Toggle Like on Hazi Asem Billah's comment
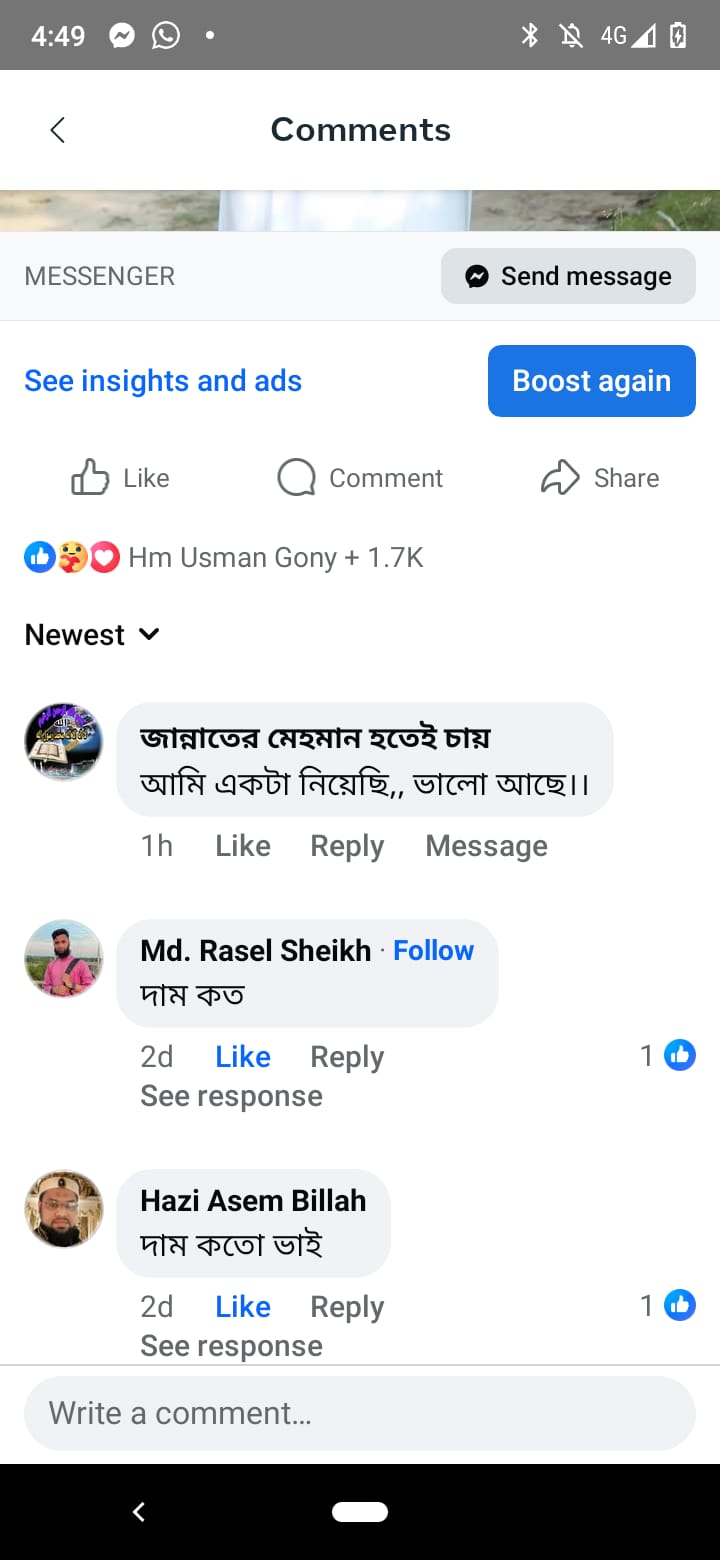 click(x=243, y=1307)
